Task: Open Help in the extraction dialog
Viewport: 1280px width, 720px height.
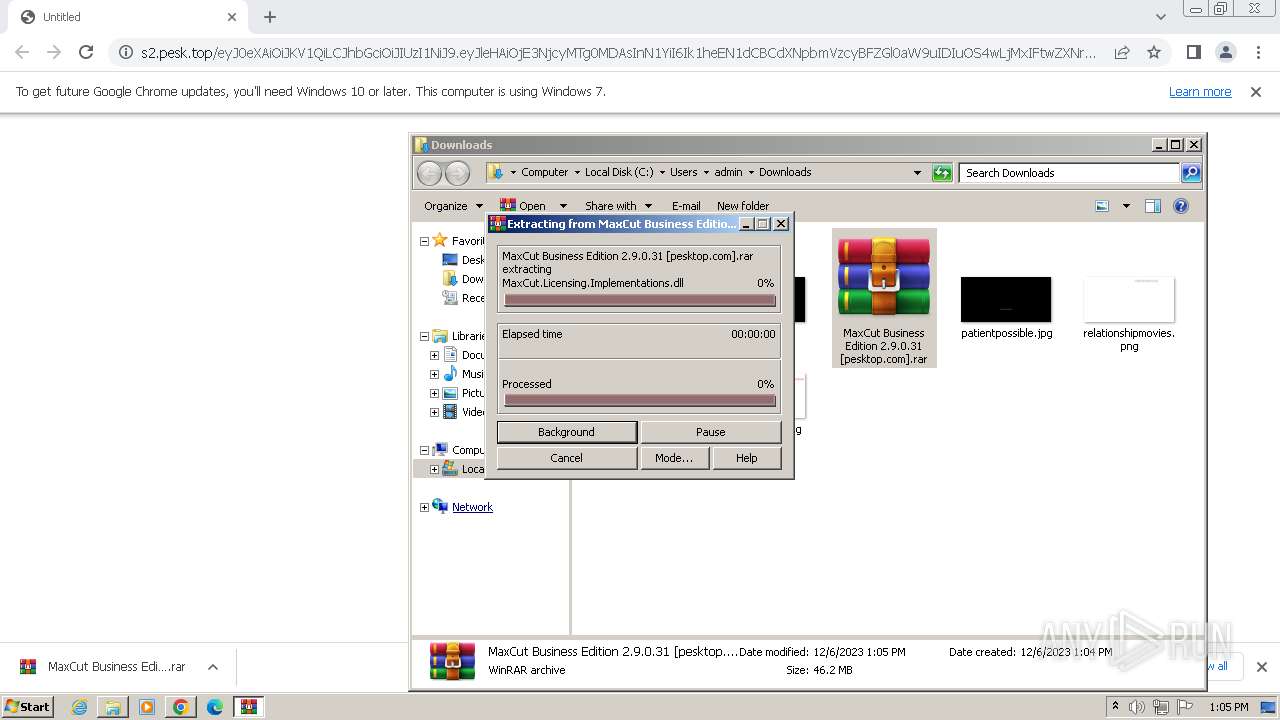Action: pyautogui.click(x=746, y=458)
